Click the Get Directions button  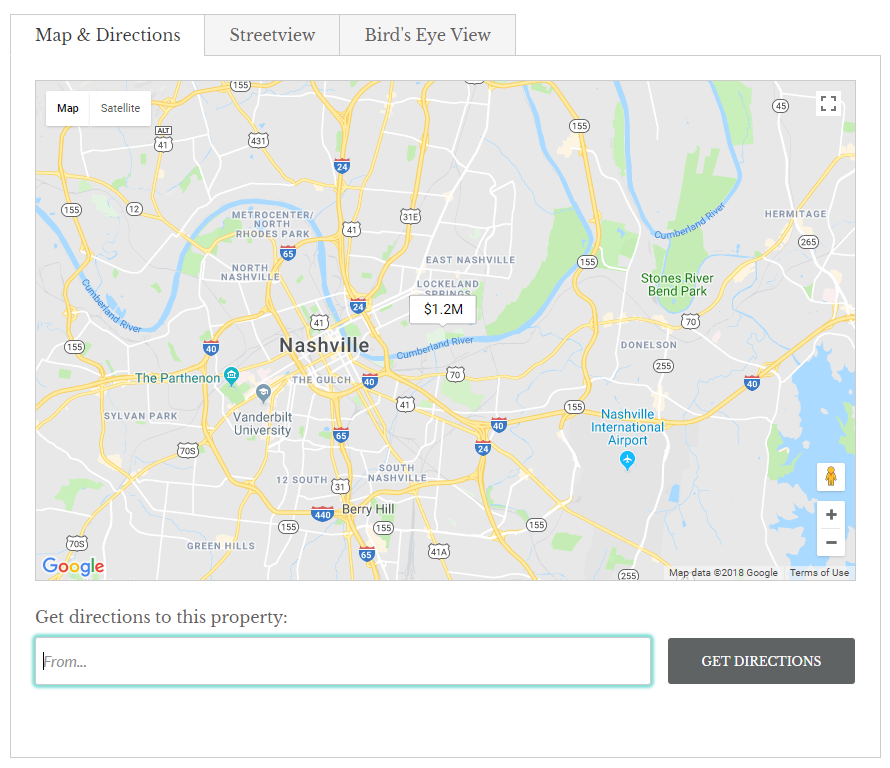click(761, 661)
